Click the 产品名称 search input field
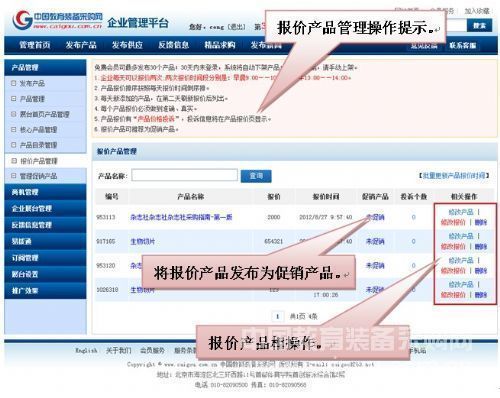 (185, 175)
